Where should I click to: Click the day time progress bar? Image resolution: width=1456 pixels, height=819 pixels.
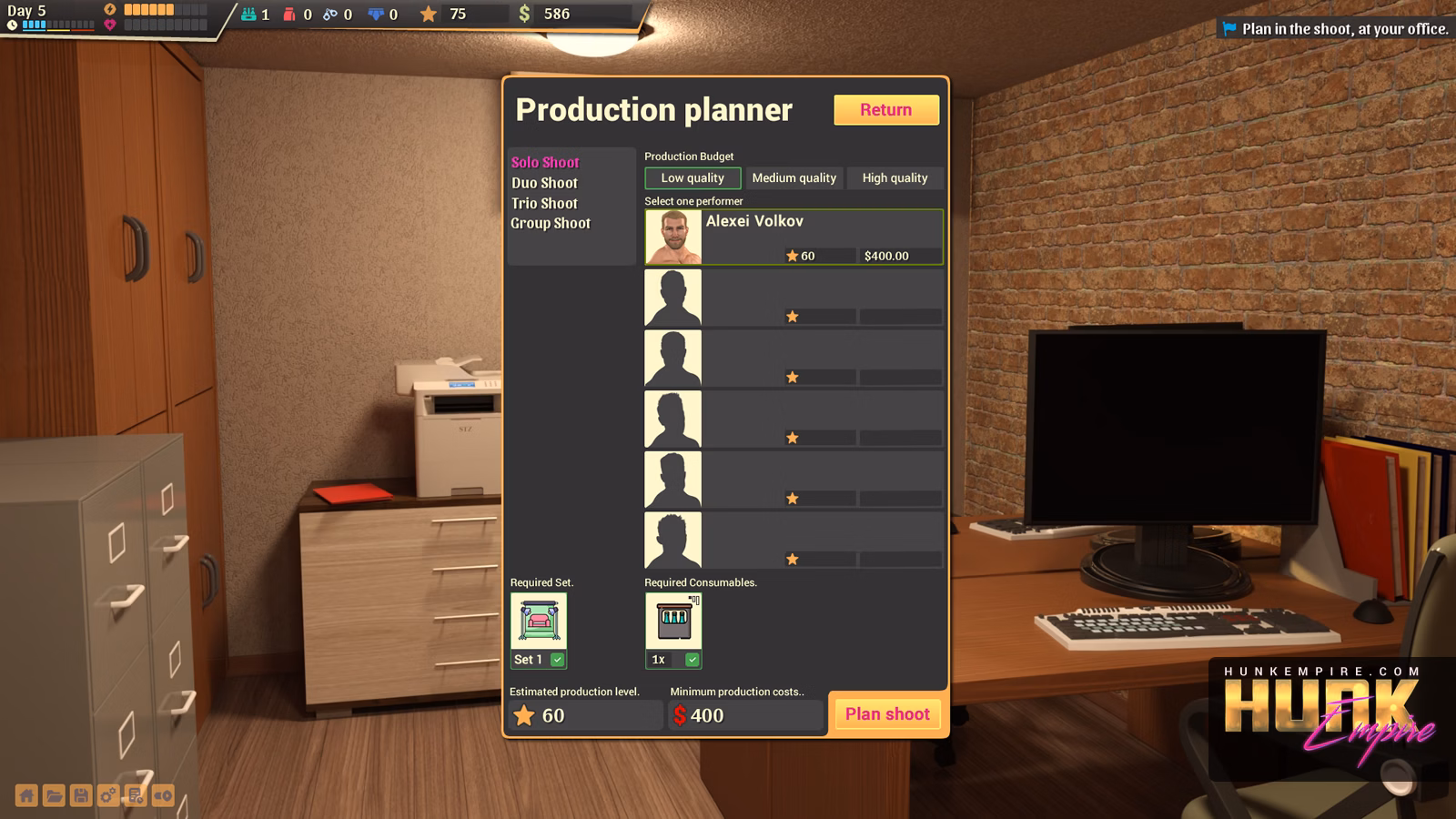point(58,25)
